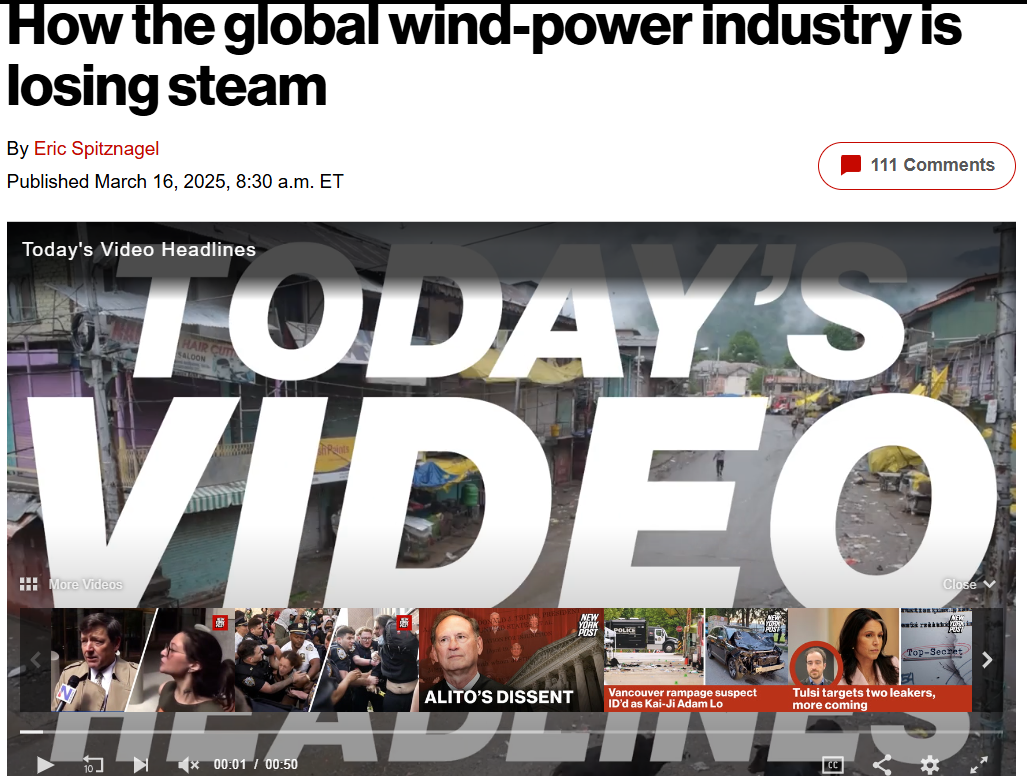The height and width of the screenshot is (776, 1027).
Task: Click the 00:01 / 00:50 time display
Action: [255, 764]
